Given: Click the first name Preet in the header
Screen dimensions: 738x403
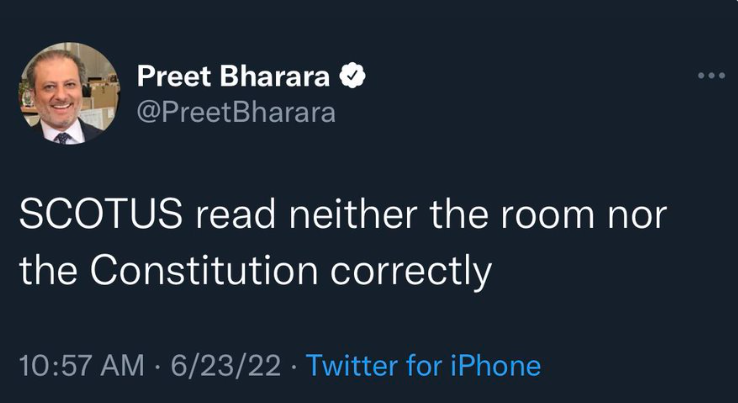Looking at the screenshot, I should point(170,76).
